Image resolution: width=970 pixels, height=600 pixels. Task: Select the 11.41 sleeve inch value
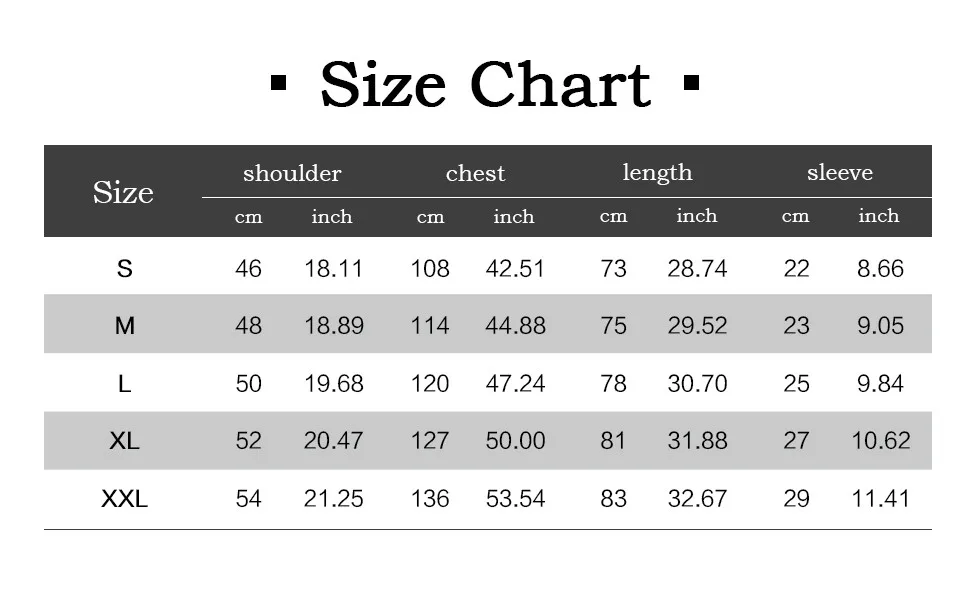880,499
